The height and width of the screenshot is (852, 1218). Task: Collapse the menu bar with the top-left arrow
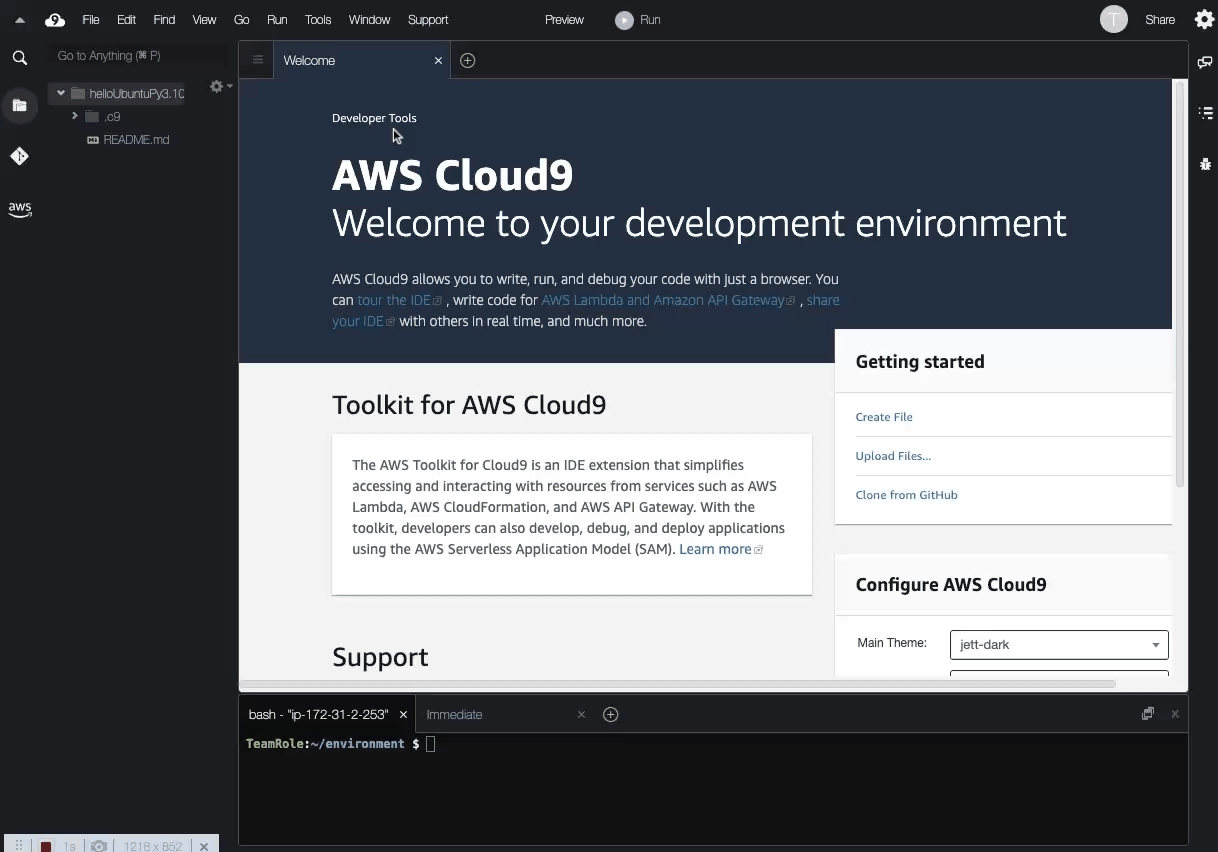(x=19, y=20)
